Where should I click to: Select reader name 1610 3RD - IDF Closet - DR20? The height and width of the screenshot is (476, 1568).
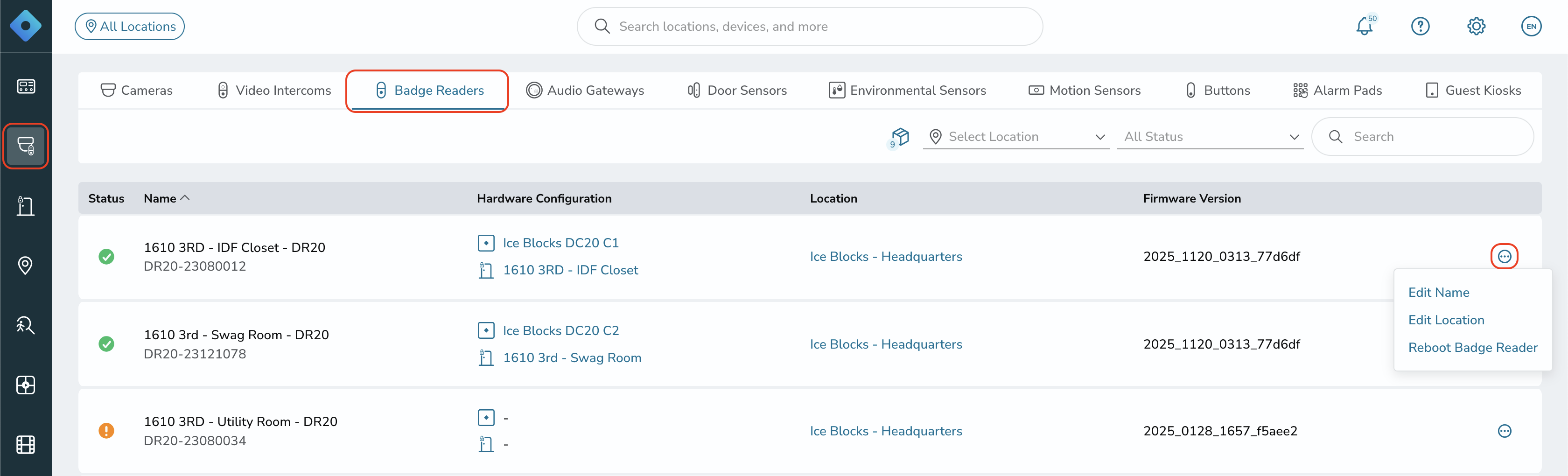234,248
